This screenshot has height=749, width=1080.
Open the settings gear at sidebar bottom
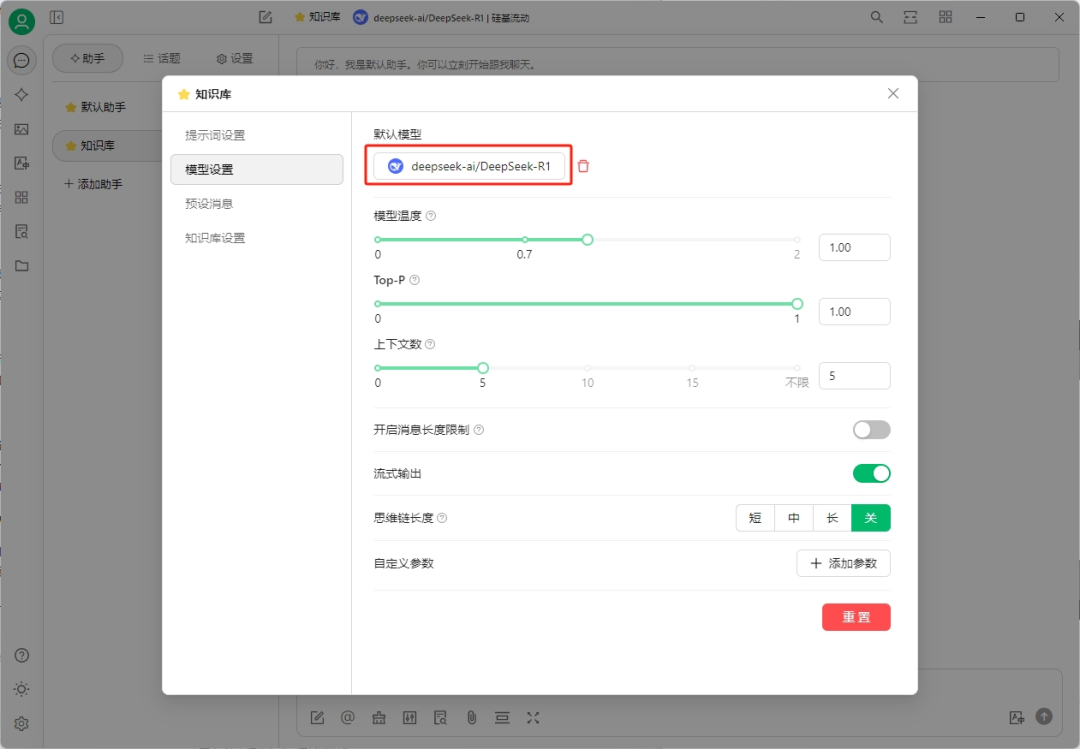21,724
